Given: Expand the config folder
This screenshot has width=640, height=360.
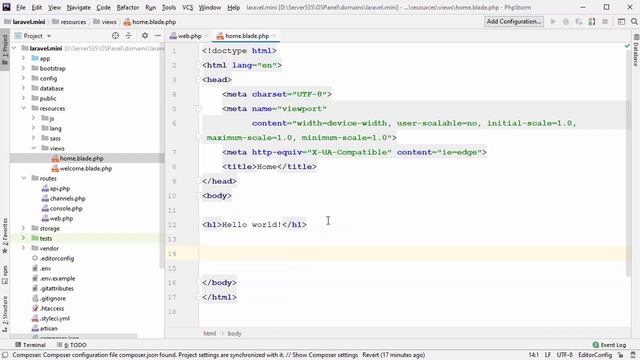Looking at the screenshot, I should click(23, 78).
